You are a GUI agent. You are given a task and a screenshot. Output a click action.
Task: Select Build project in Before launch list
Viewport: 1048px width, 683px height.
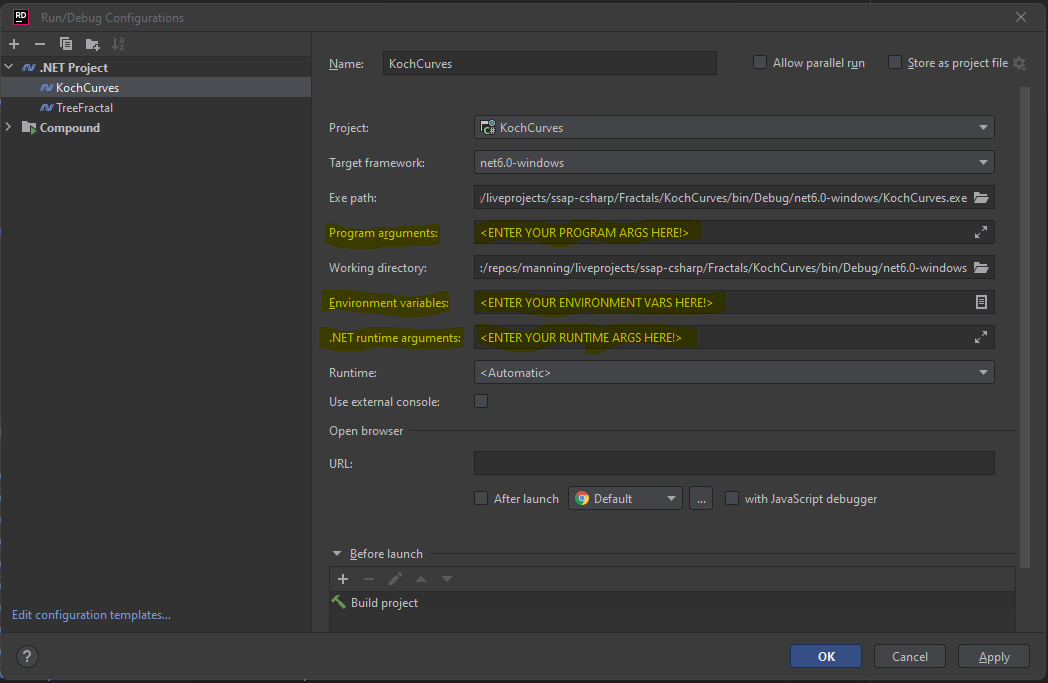pos(384,603)
